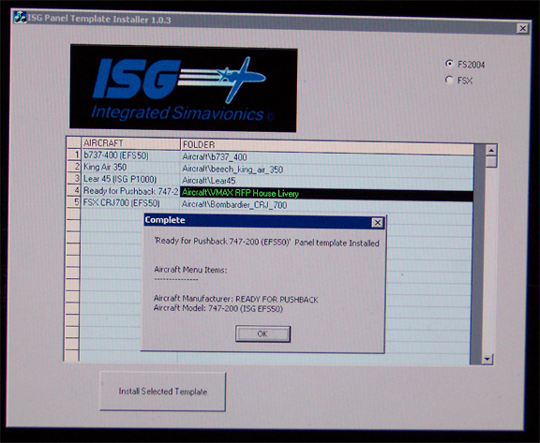Click row number 5 header

point(73,202)
